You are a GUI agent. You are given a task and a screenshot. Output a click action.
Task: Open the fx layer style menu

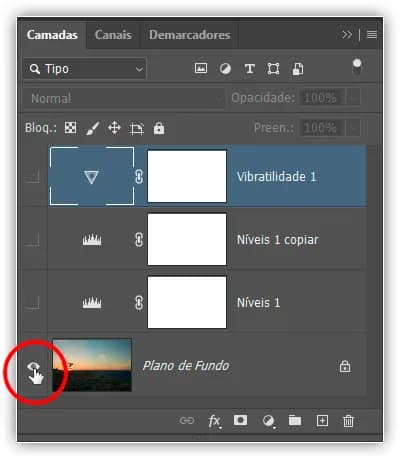[214, 421]
